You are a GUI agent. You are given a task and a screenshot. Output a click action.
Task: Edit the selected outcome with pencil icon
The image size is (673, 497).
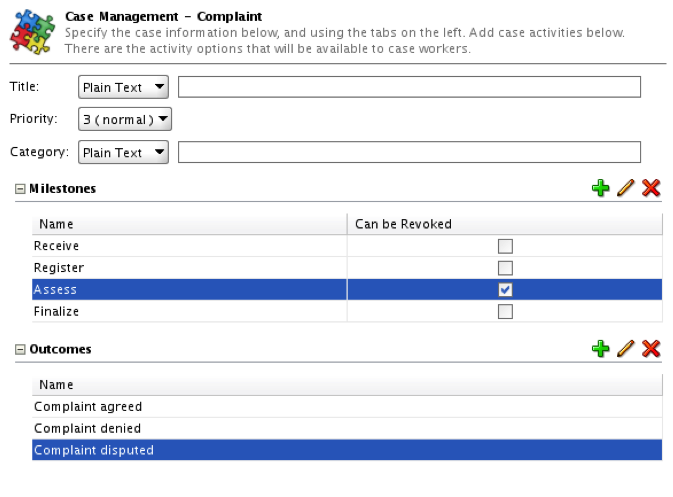[626, 348]
